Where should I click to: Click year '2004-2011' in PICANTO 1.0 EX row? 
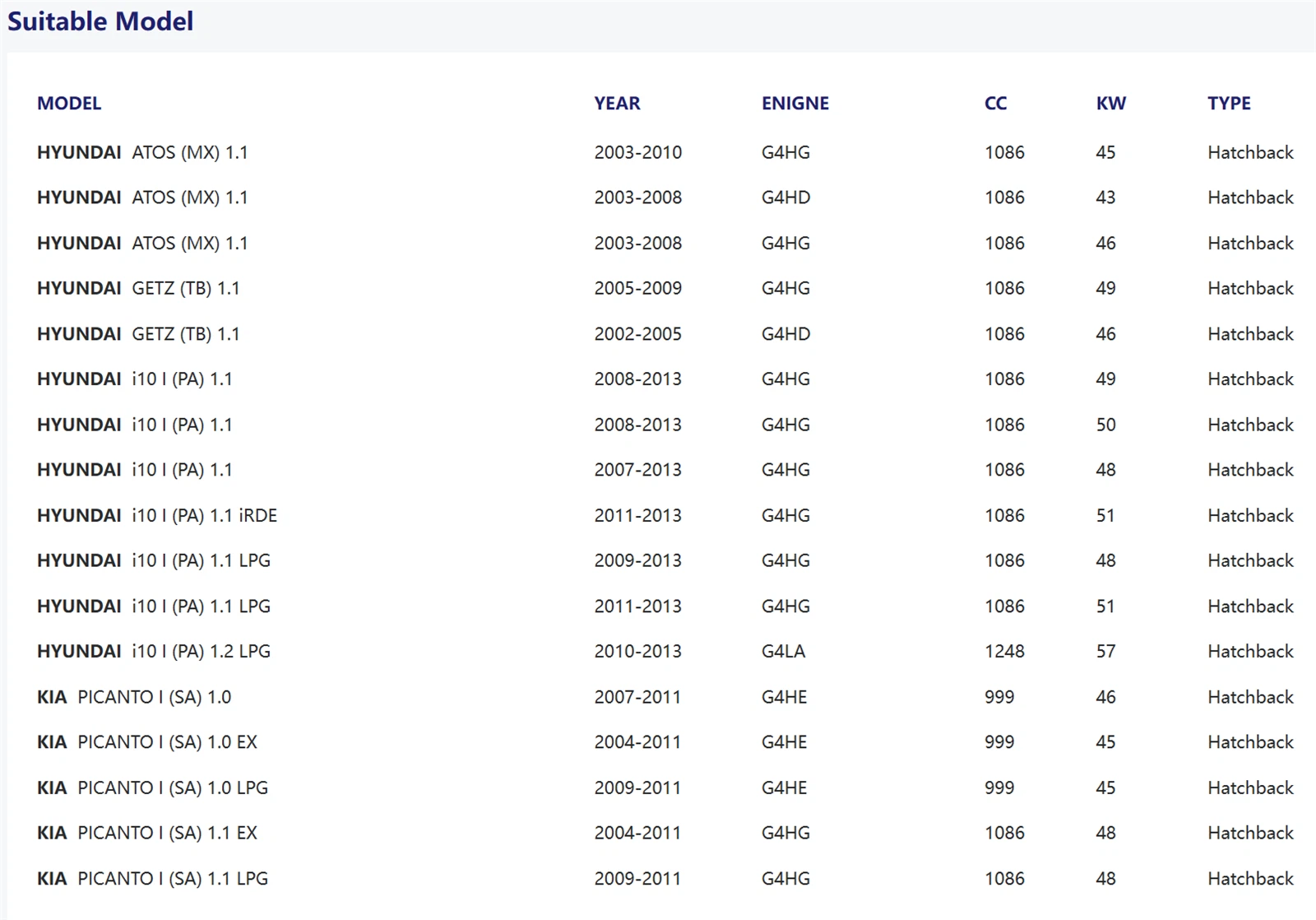pyautogui.click(x=638, y=742)
